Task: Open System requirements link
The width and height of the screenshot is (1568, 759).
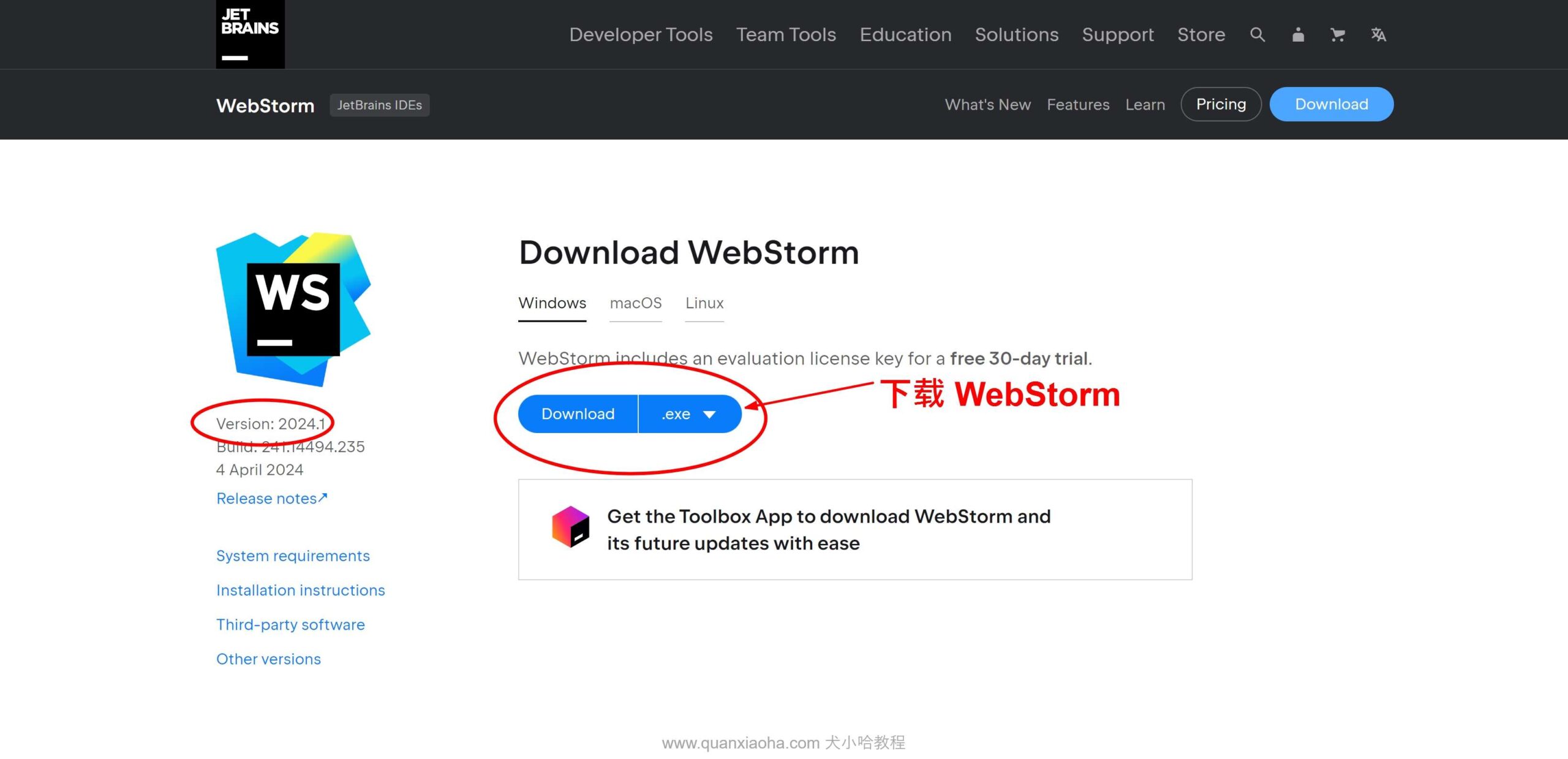Action: (293, 555)
